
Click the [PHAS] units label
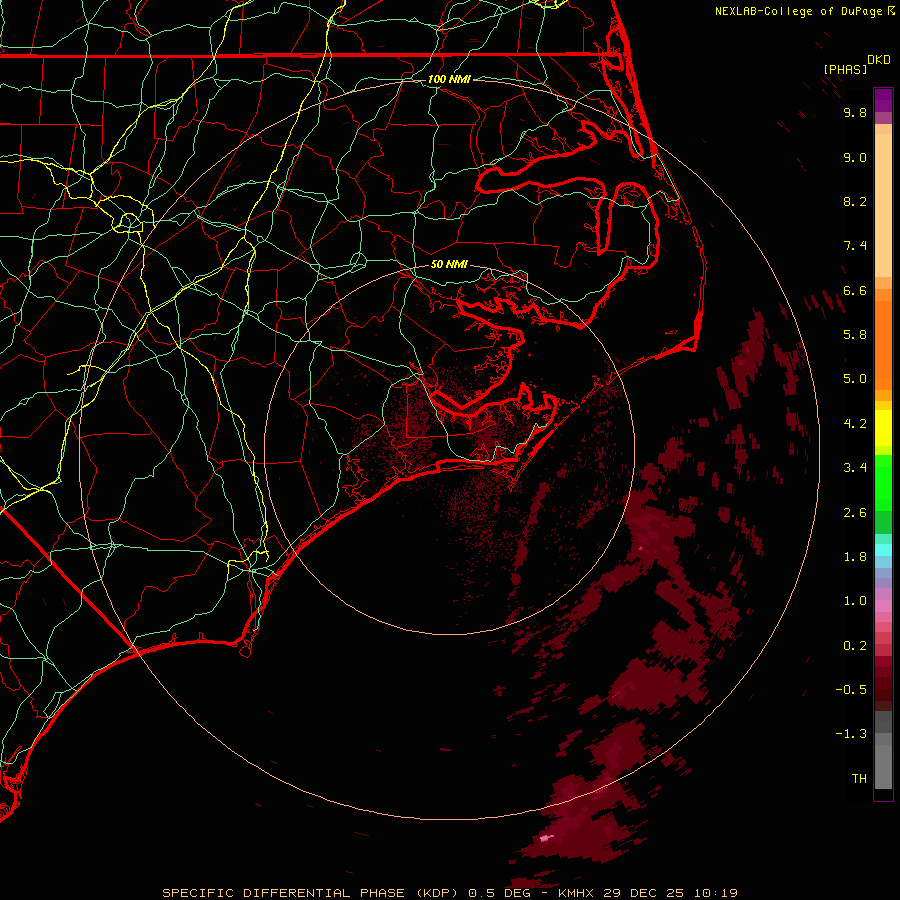pos(845,69)
